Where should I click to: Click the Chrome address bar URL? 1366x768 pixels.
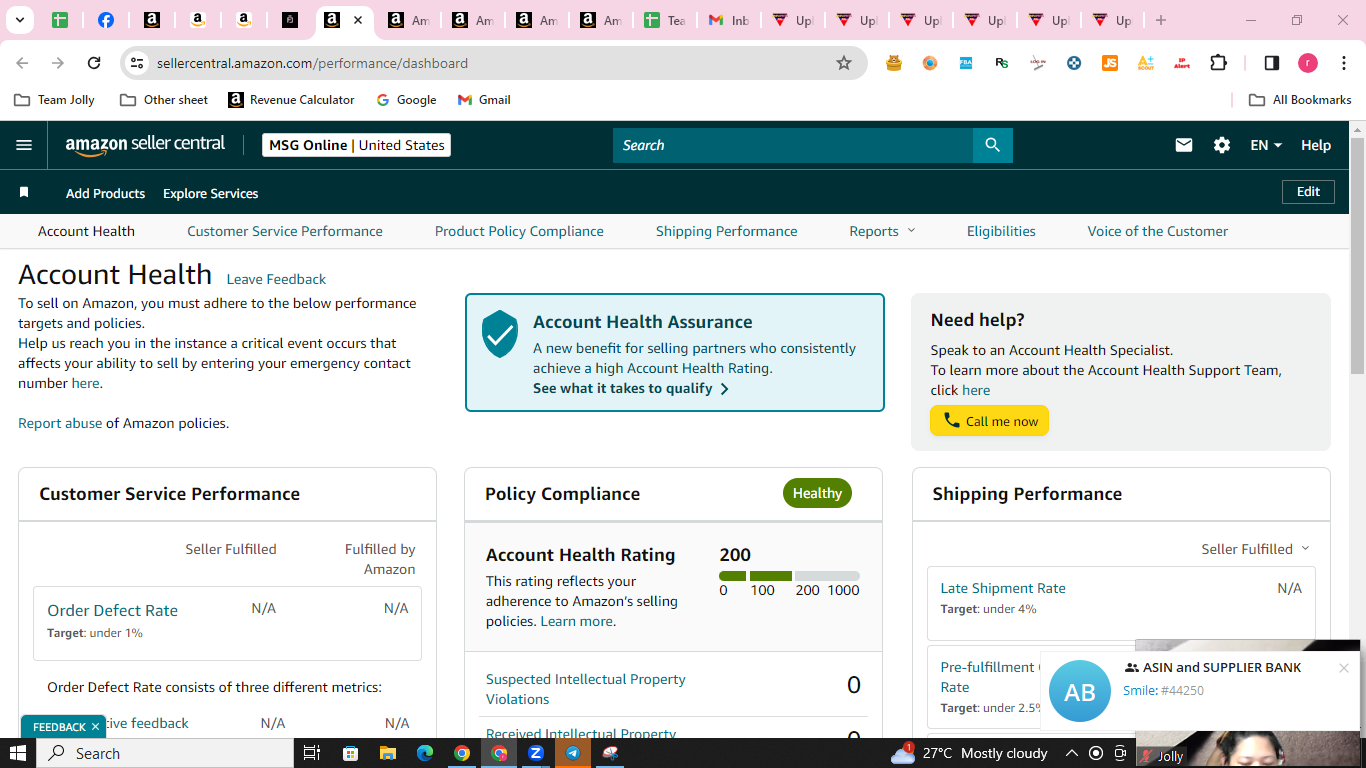(312, 63)
